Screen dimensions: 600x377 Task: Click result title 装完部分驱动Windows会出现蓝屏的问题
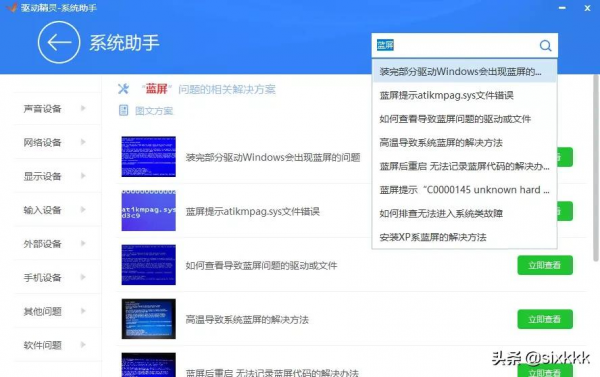[273, 157]
